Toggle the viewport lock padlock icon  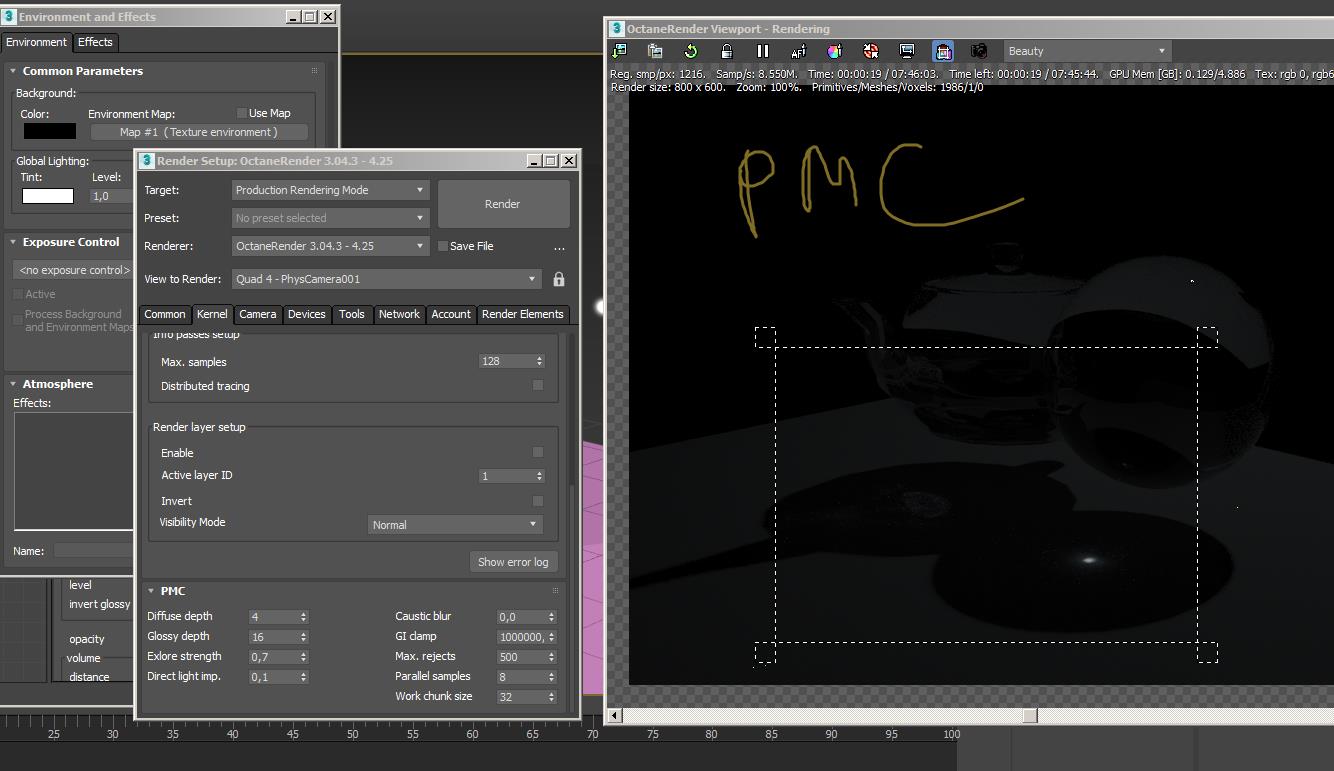pyautogui.click(x=727, y=51)
